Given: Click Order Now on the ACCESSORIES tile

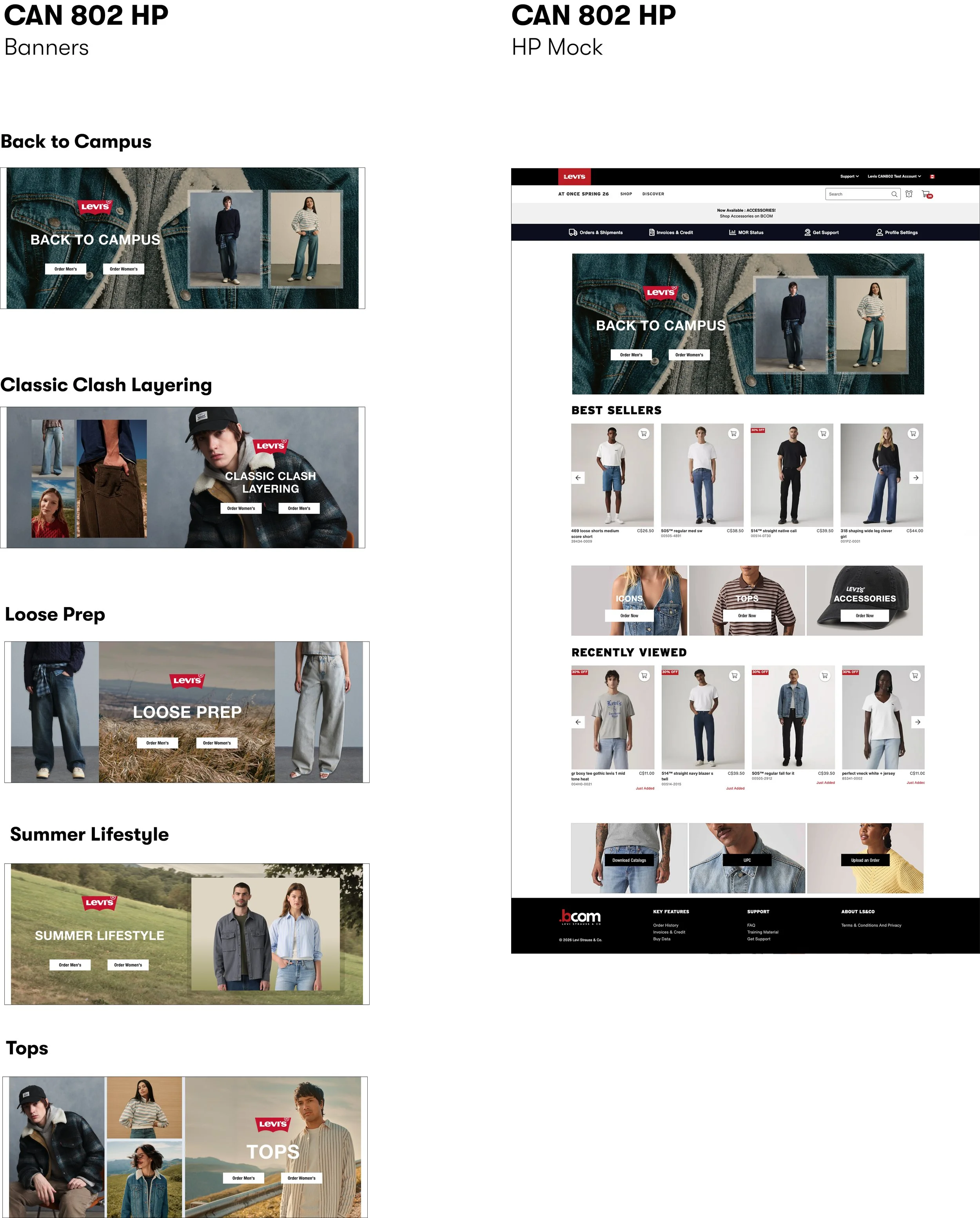Looking at the screenshot, I should tap(865, 616).
